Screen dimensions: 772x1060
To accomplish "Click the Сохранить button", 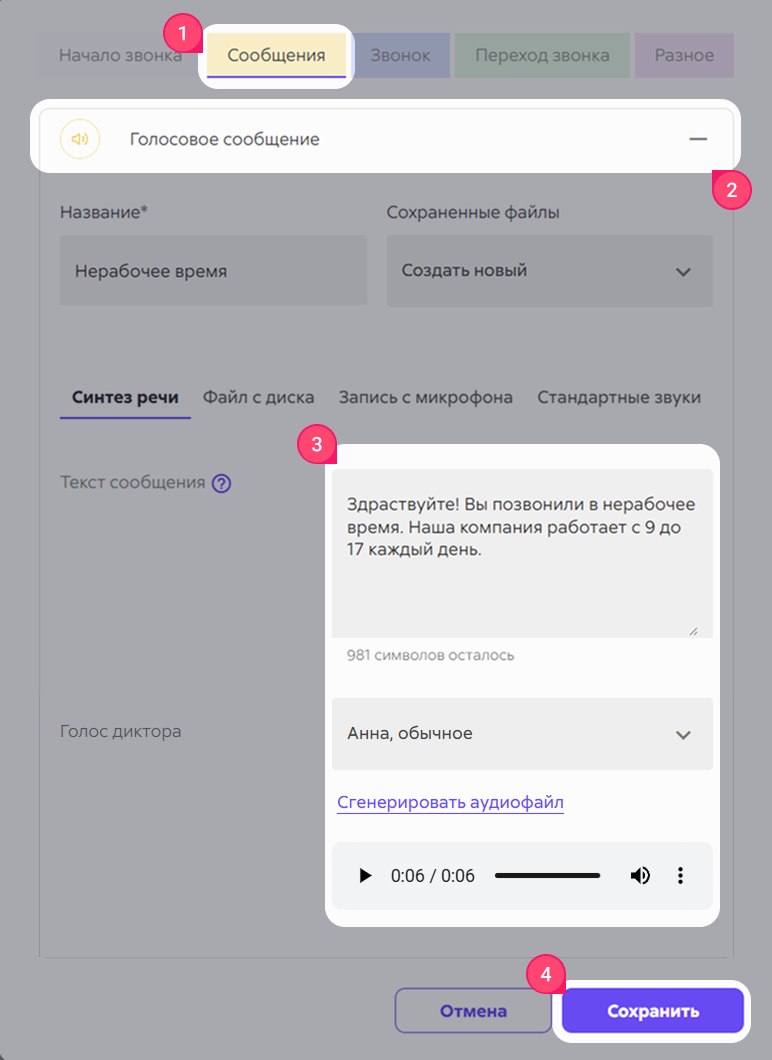I will click(x=652, y=1011).
